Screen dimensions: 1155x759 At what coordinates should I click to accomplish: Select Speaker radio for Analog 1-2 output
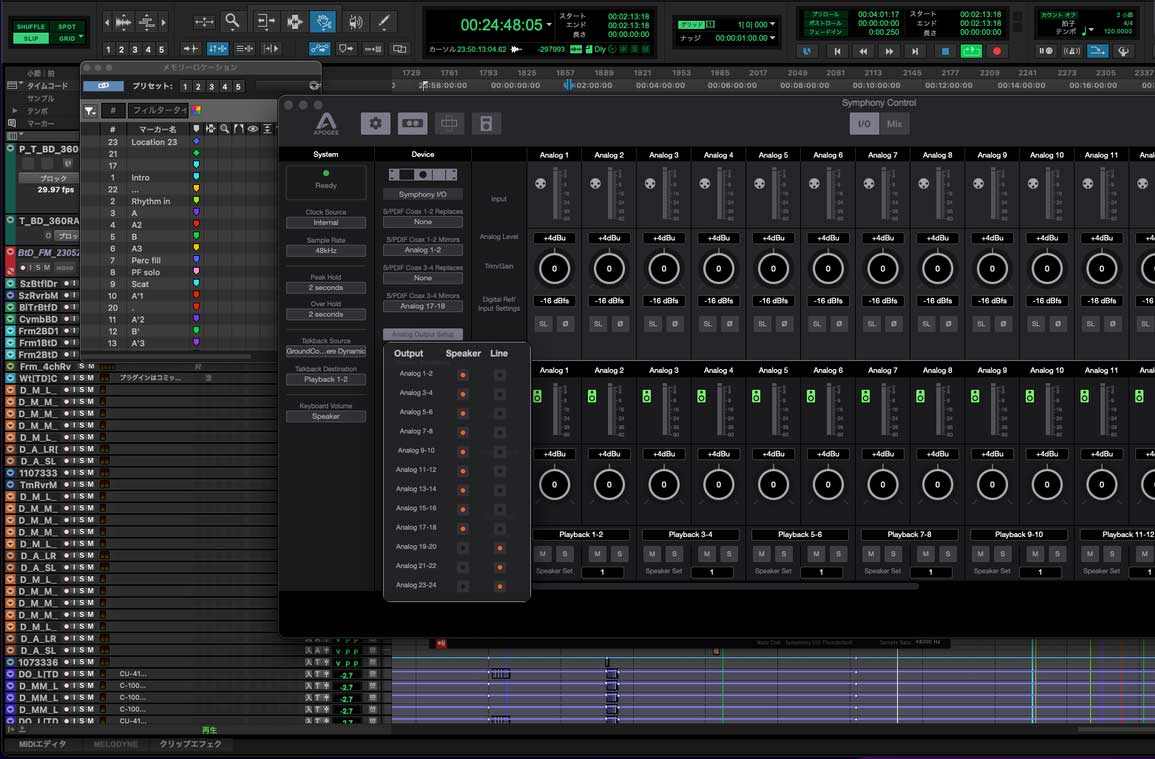(463, 375)
